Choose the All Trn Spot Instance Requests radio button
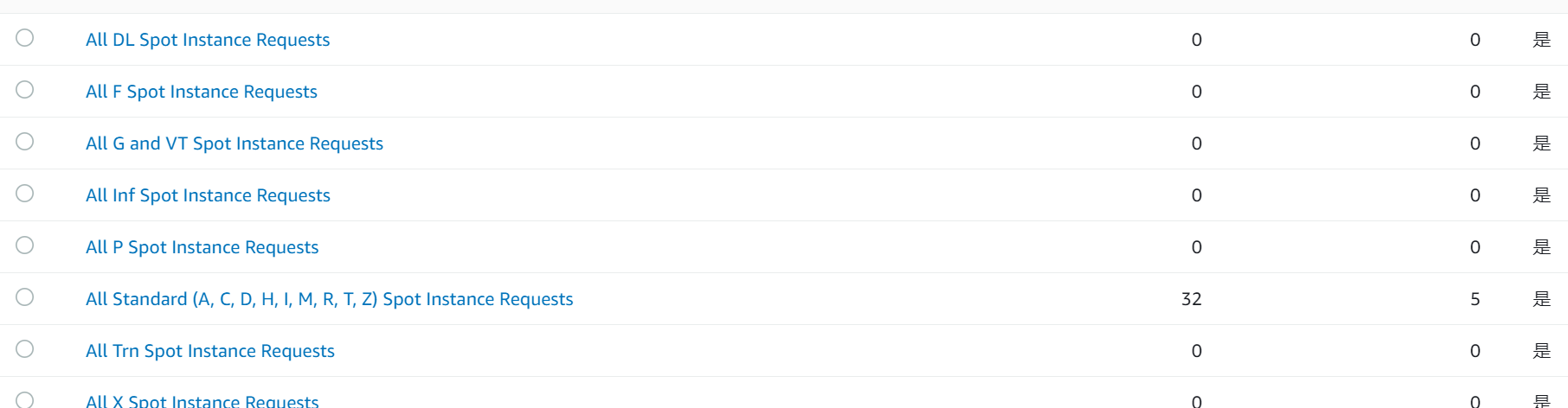This screenshot has height=408, width=1568. coord(25,349)
